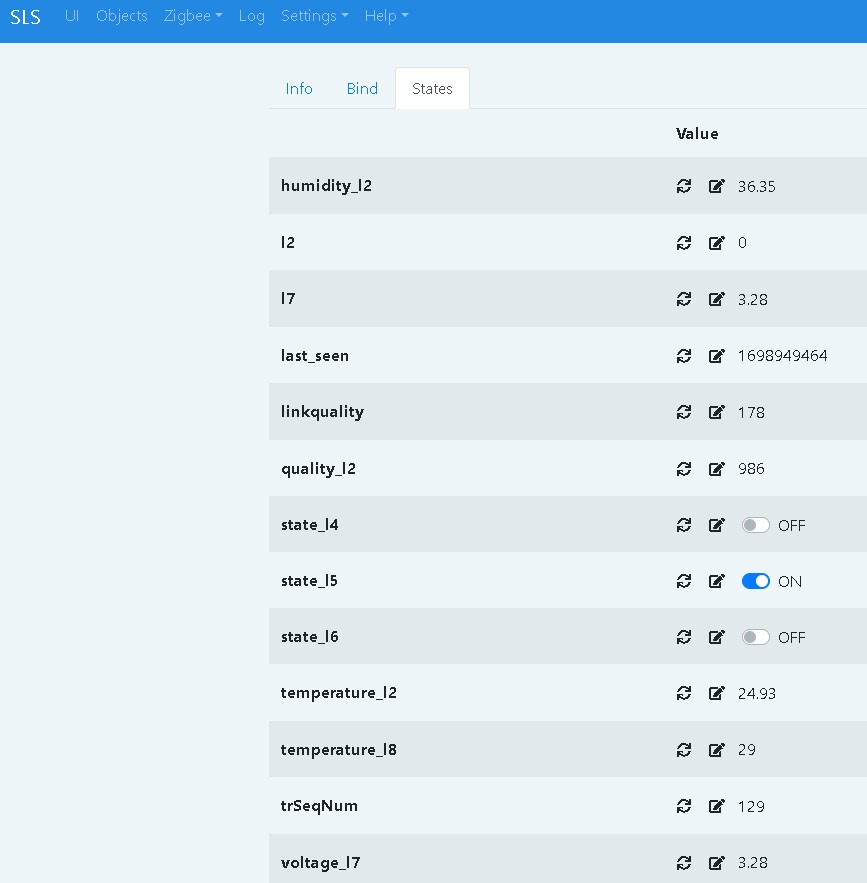Refresh the trSeqNum value
Screen dimensions: 867x883
pyautogui.click(x=683, y=806)
